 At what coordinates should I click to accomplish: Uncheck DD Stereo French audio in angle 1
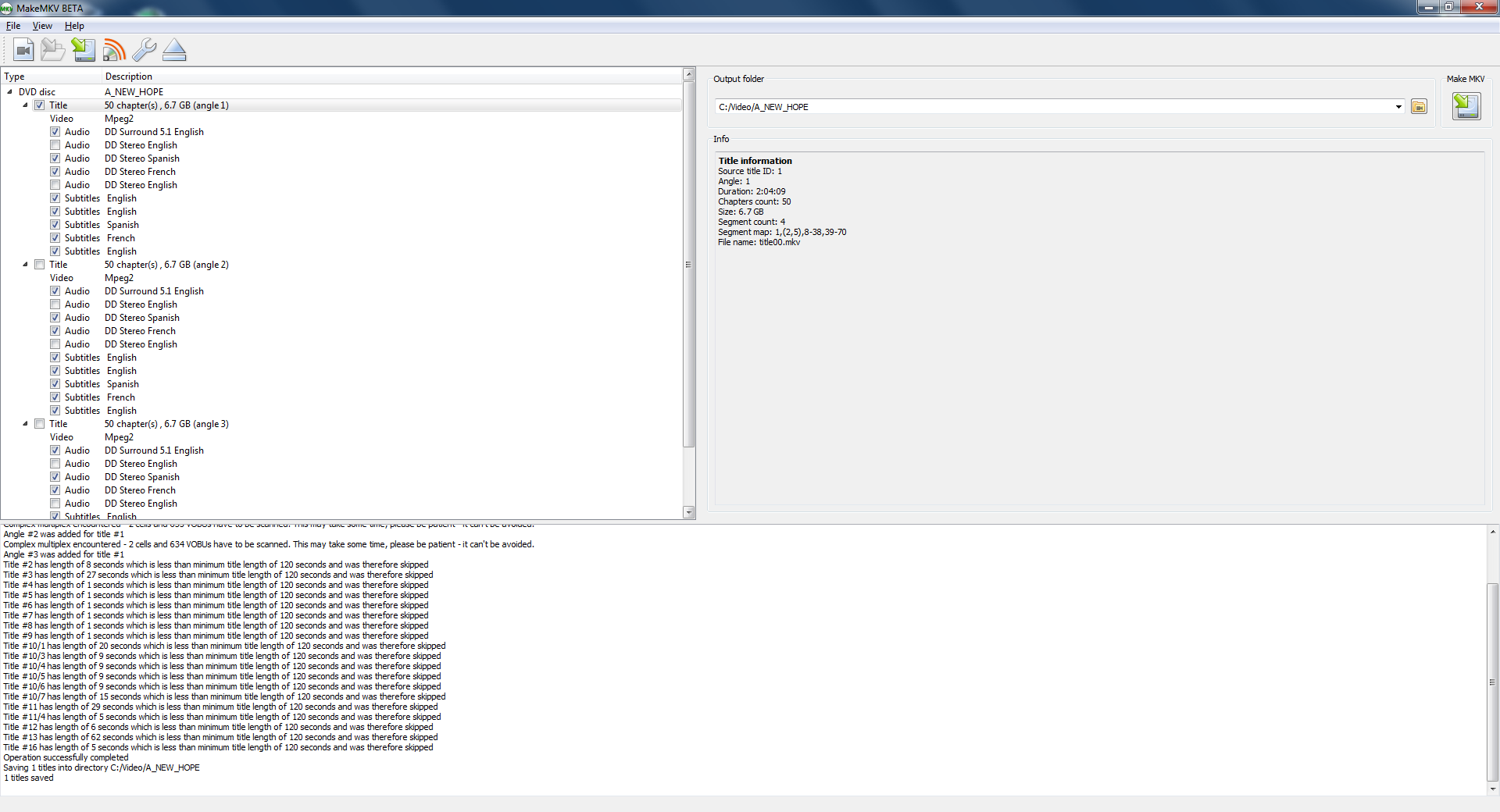point(55,172)
